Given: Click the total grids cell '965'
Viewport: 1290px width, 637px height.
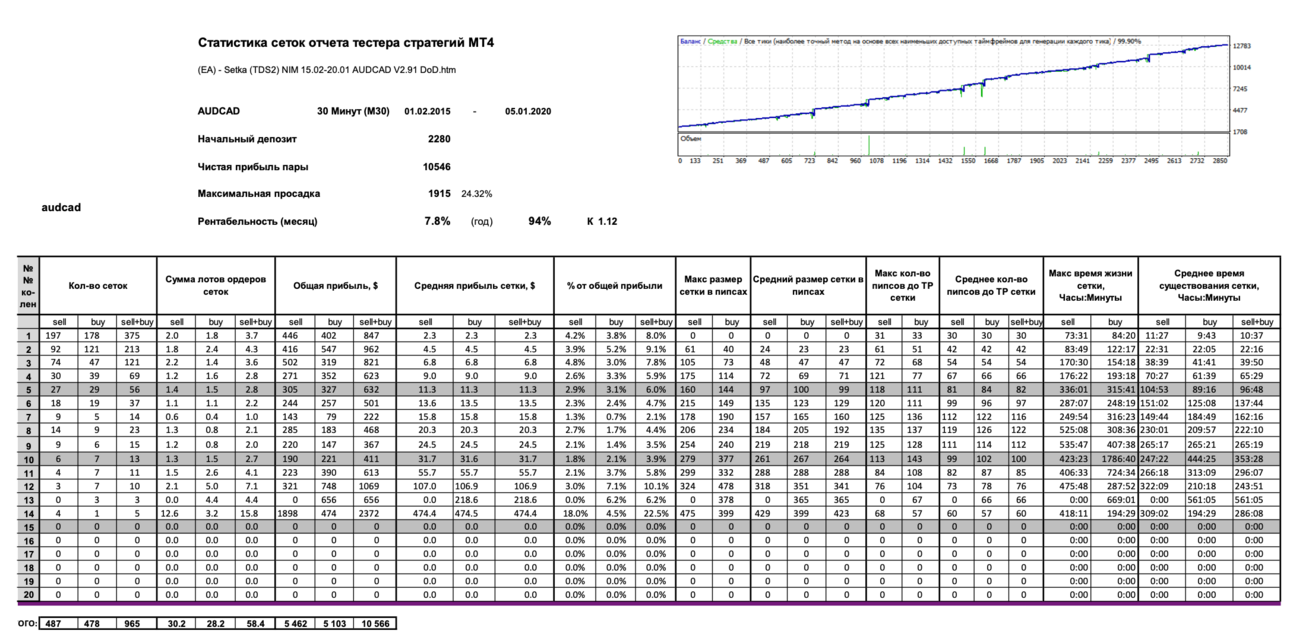Looking at the screenshot, I should [x=138, y=623].
